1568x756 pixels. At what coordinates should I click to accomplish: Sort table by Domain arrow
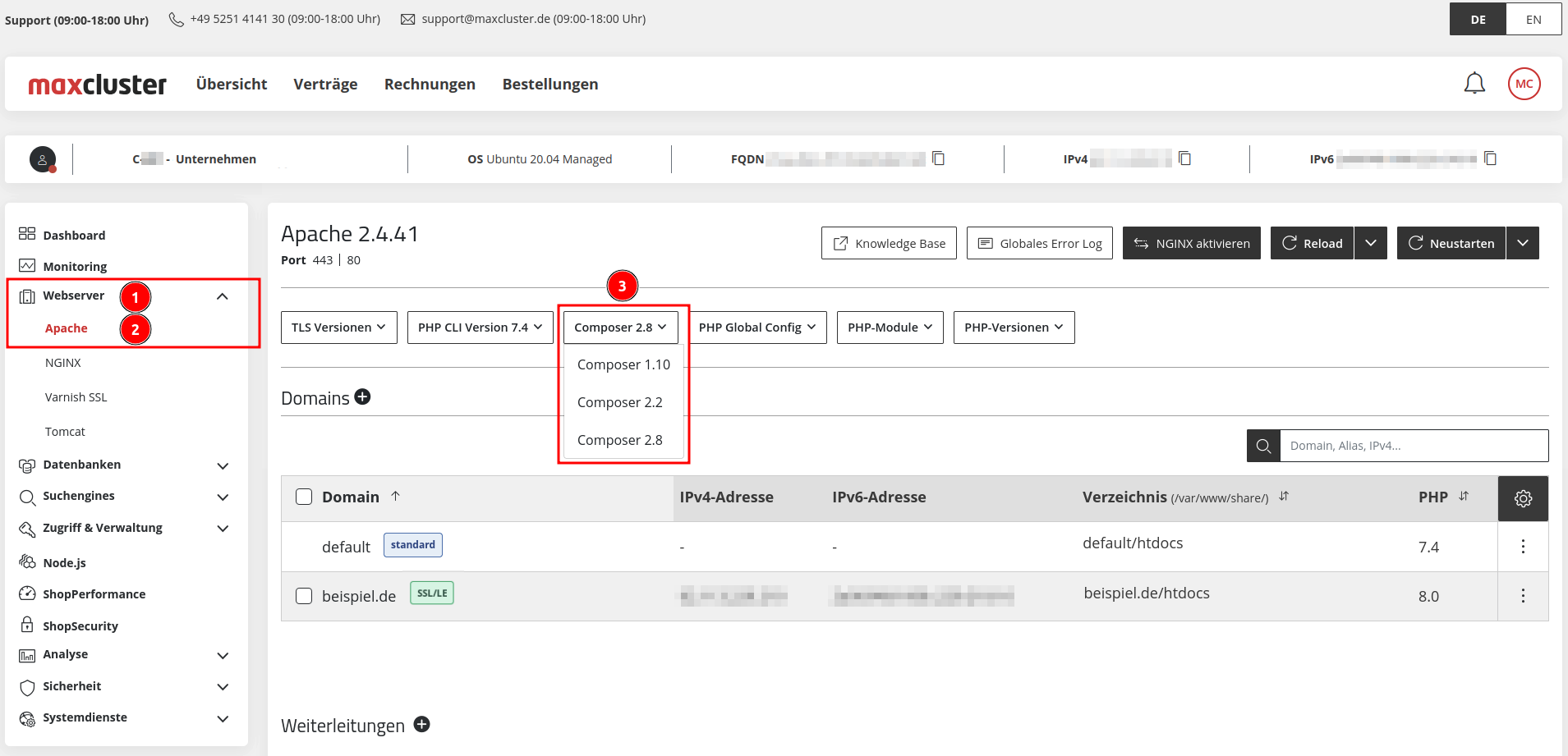point(396,496)
